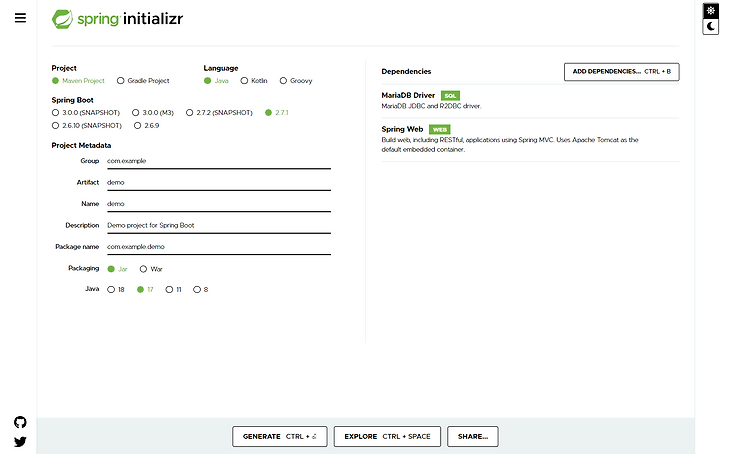This screenshot has height=454, width=750.
Task: Select Java version 11
Action: pyautogui.click(x=173, y=289)
